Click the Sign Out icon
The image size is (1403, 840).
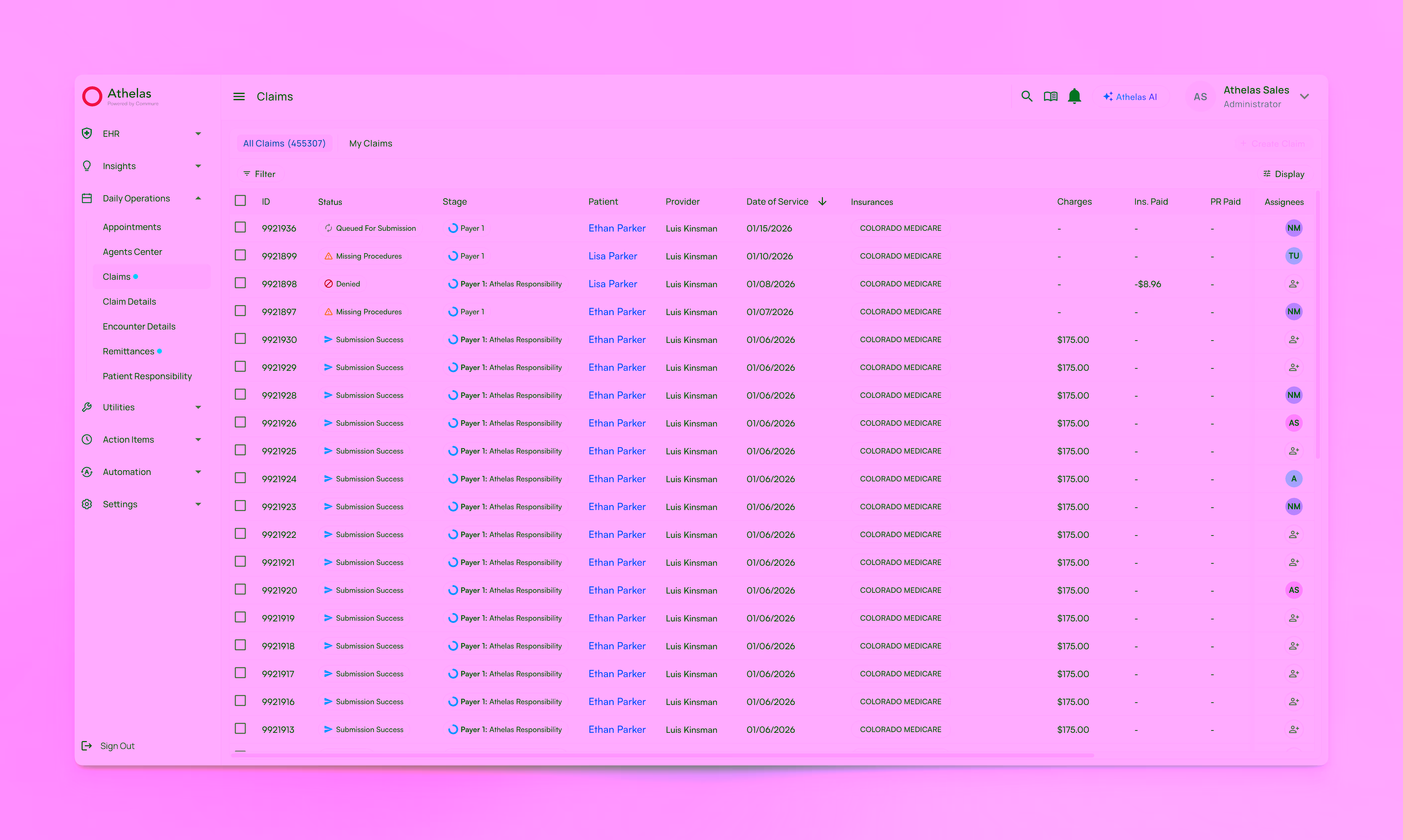(87, 746)
